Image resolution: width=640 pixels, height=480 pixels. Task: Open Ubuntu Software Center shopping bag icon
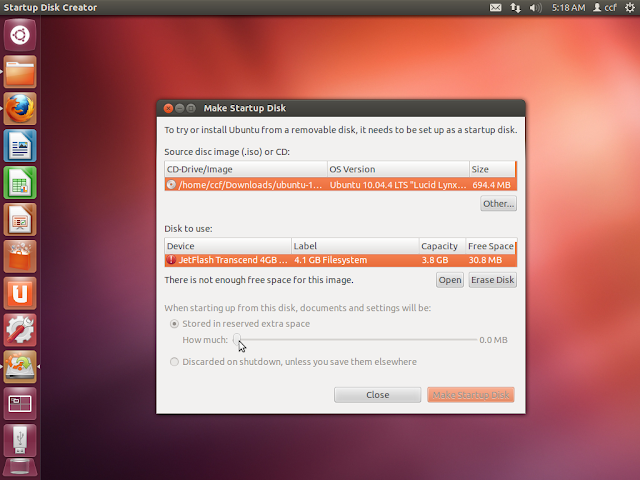20,256
